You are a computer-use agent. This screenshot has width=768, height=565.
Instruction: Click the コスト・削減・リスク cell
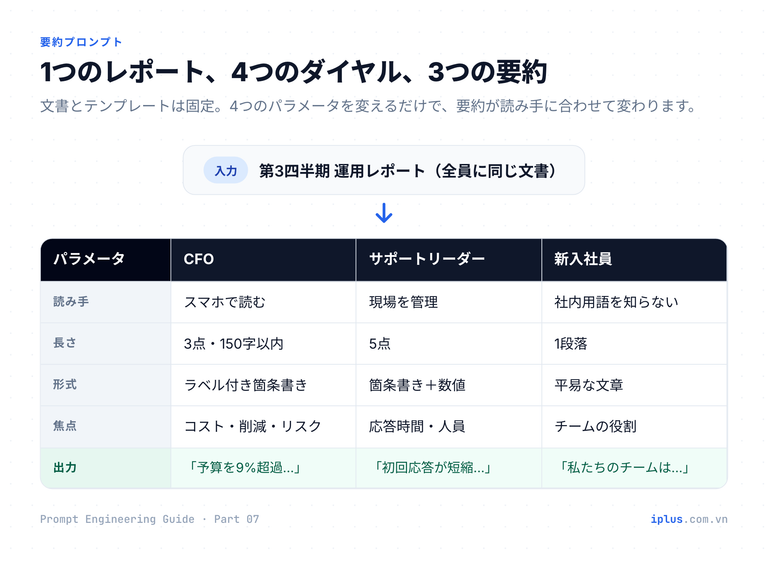point(263,426)
